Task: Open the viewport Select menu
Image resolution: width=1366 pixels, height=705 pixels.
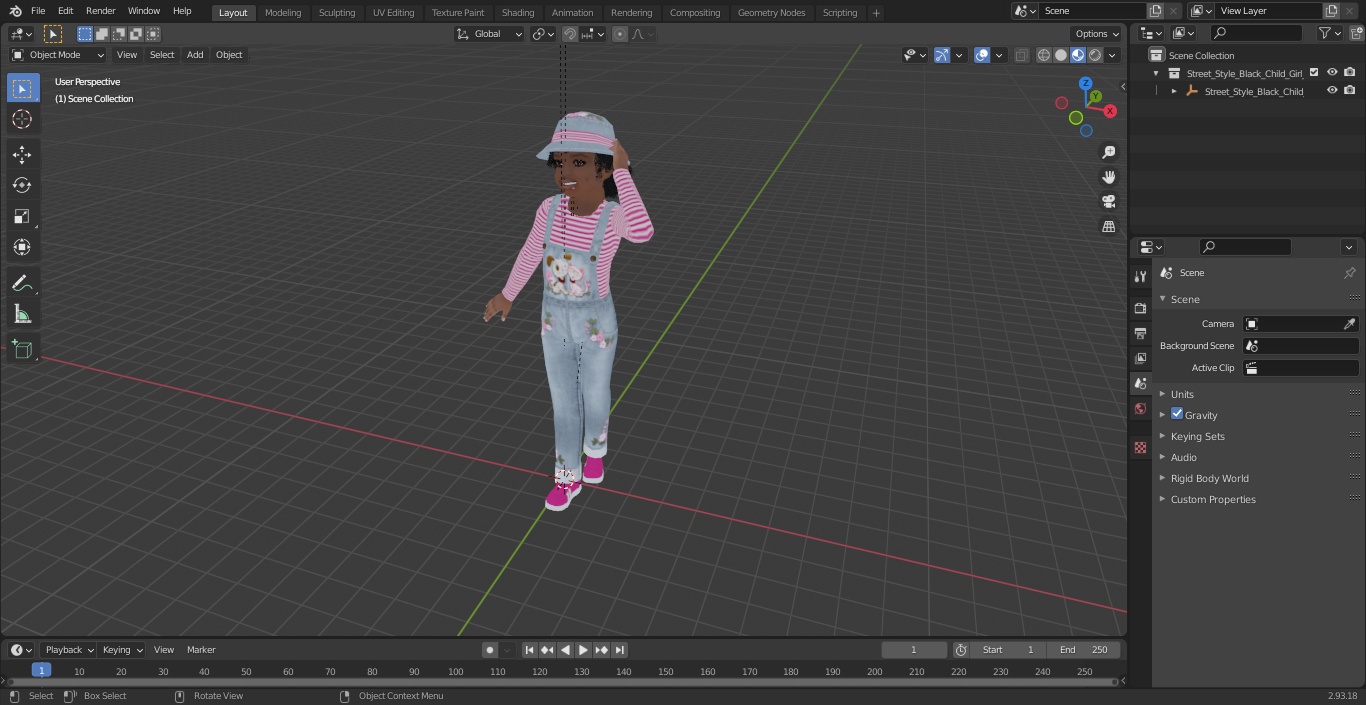Action: coord(162,55)
